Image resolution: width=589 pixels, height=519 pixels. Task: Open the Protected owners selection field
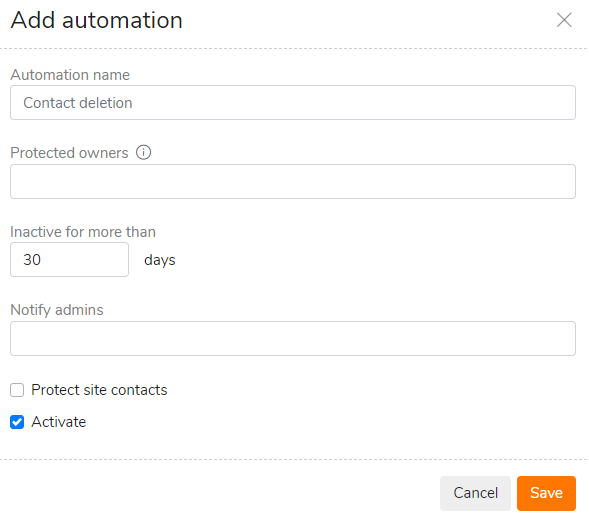tap(293, 181)
